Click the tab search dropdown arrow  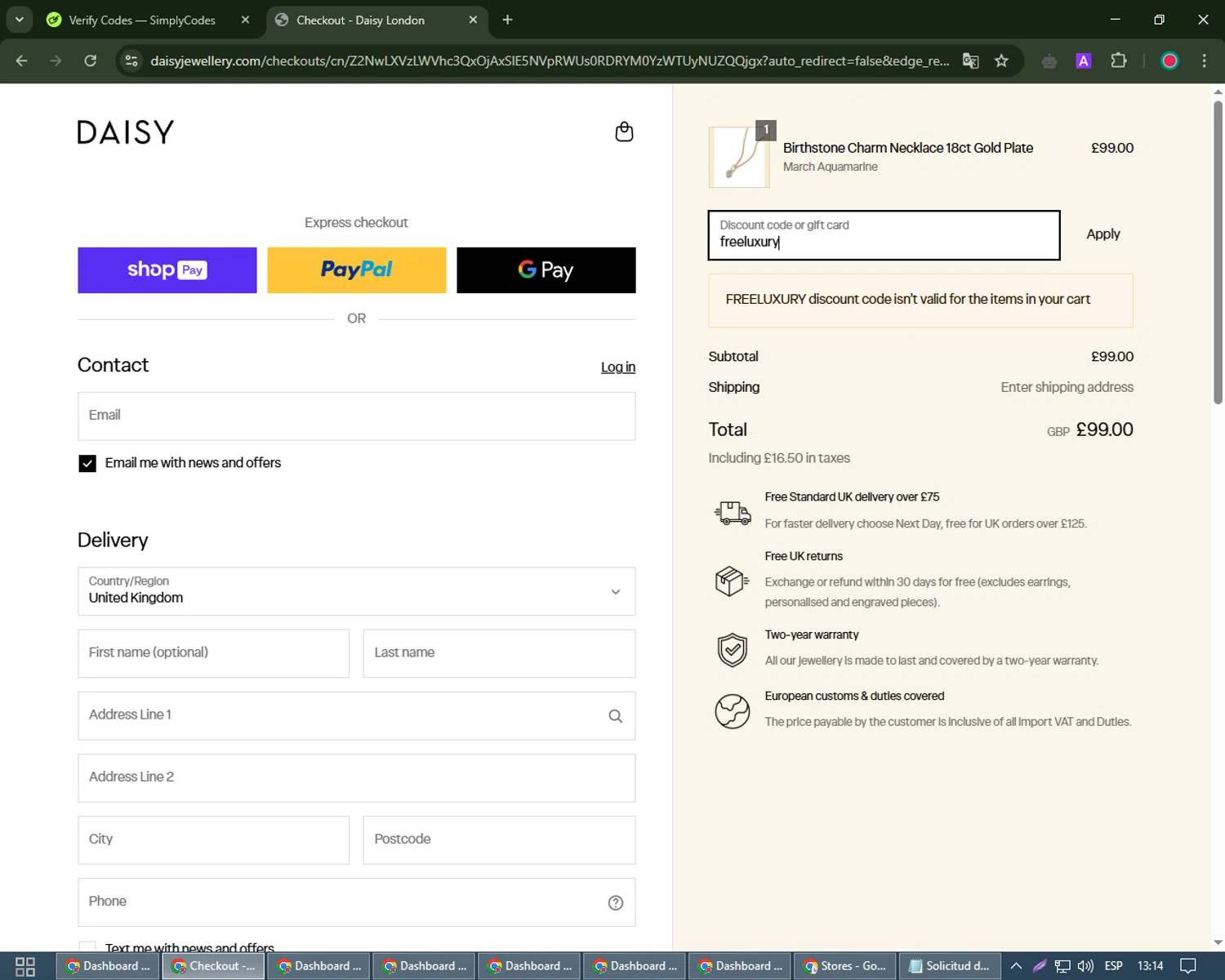pyautogui.click(x=19, y=20)
